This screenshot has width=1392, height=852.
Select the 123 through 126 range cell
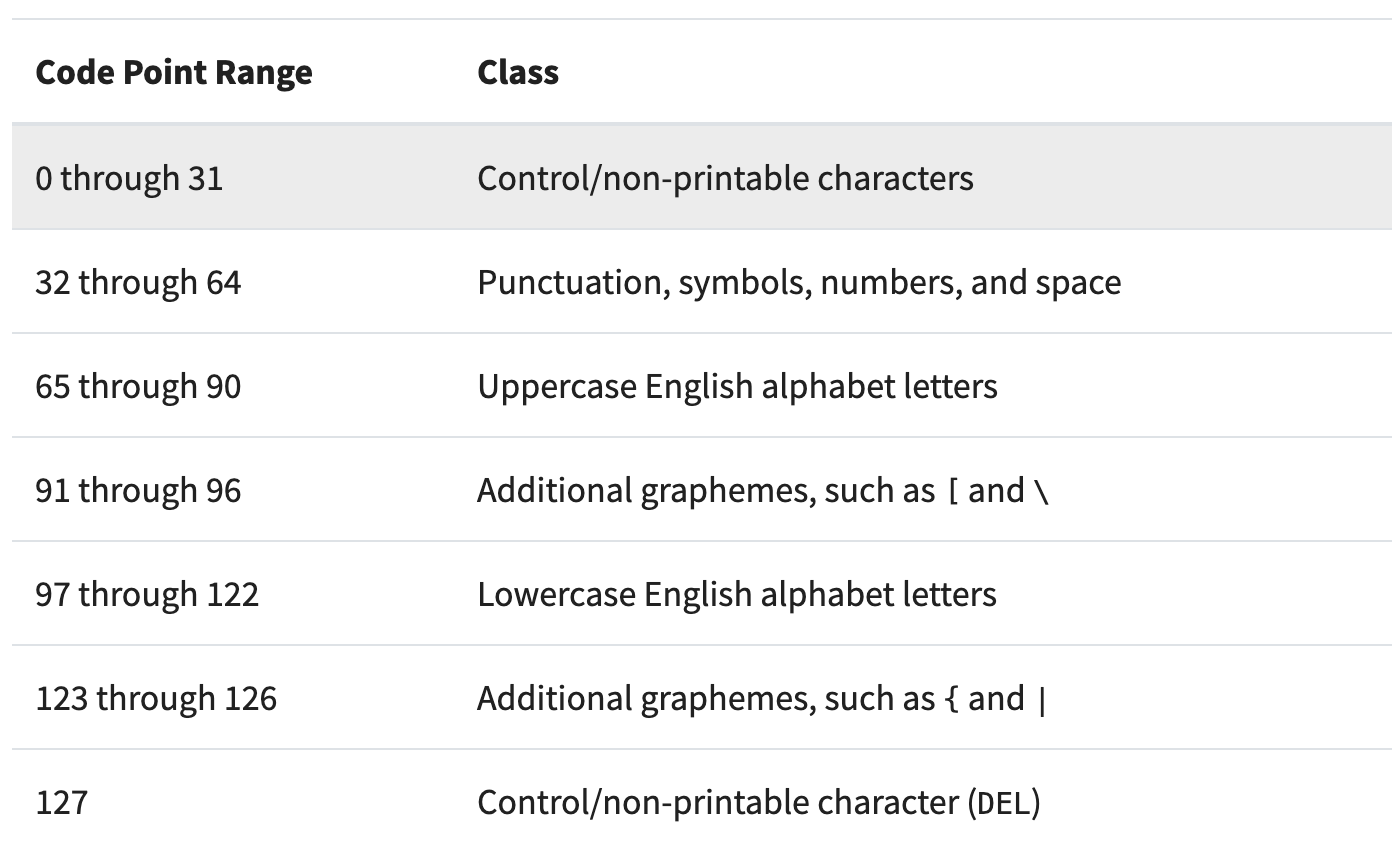tap(156, 698)
